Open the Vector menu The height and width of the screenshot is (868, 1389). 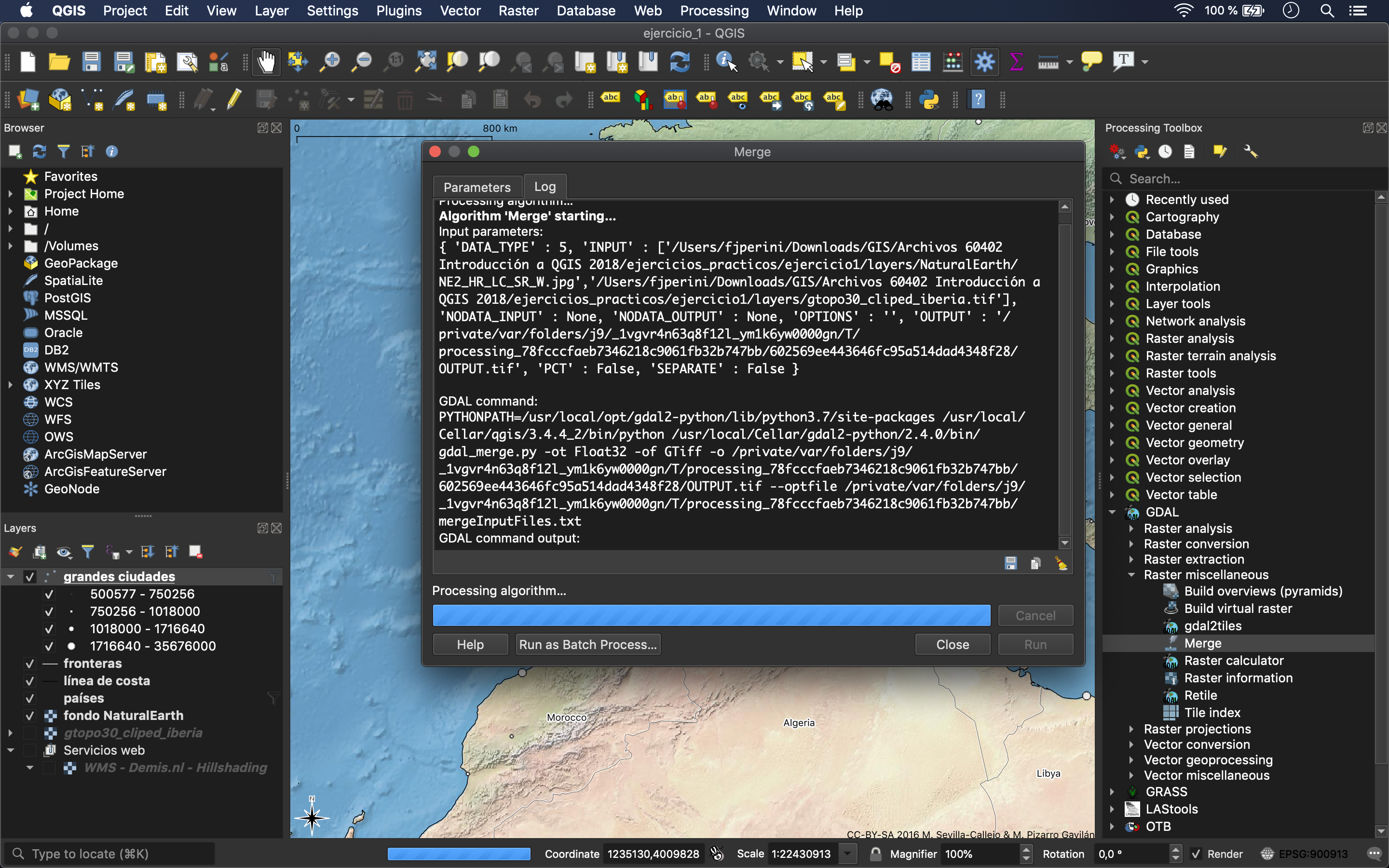[x=460, y=11]
